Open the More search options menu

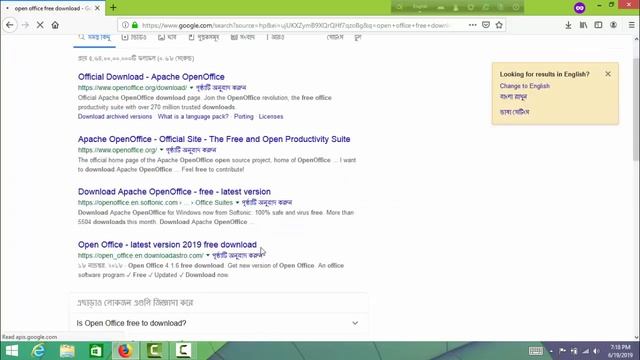[x=276, y=37]
